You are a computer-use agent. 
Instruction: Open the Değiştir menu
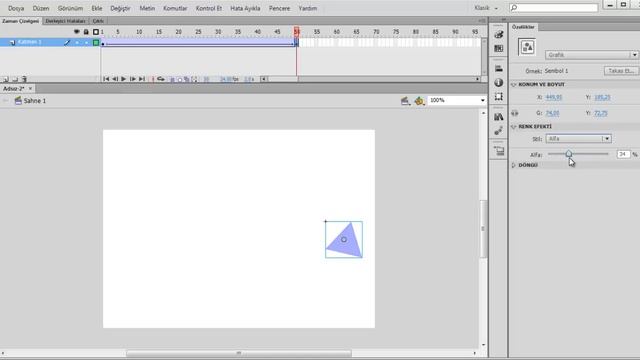[120, 8]
